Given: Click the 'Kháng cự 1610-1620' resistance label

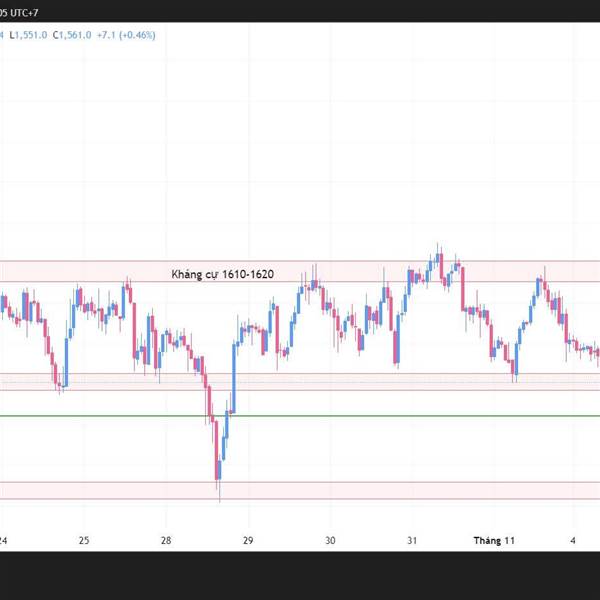Looking at the screenshot, I should point(222,274).
